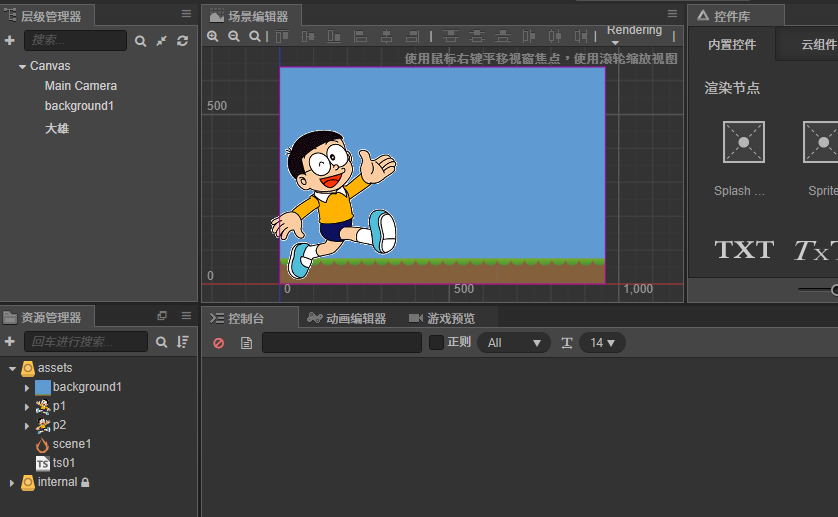This screenshot has width=838, height=517.
Task: Click the collapse all nodes icon in the hierarchy
Action: click(x=161, y=41)
